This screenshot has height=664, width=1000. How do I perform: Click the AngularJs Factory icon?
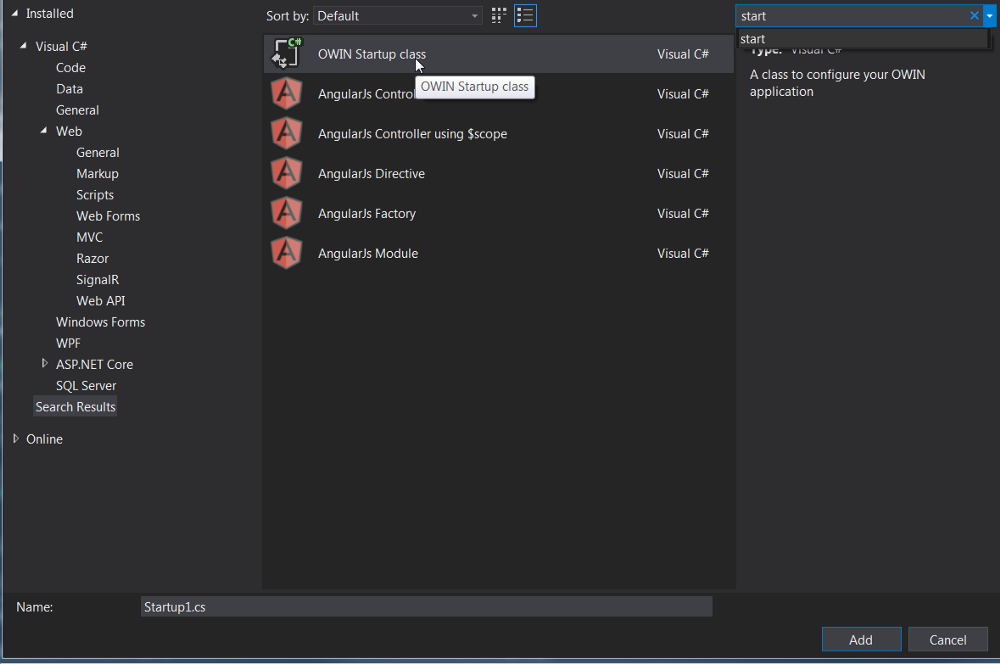[x=286, y=213]
